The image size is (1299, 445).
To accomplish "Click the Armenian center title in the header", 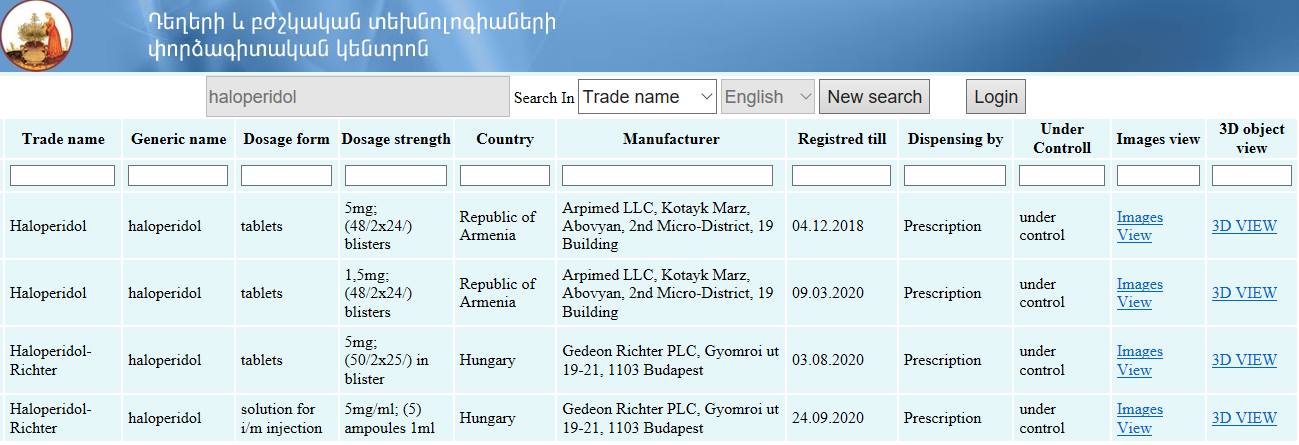I will (x=351, y=35).
